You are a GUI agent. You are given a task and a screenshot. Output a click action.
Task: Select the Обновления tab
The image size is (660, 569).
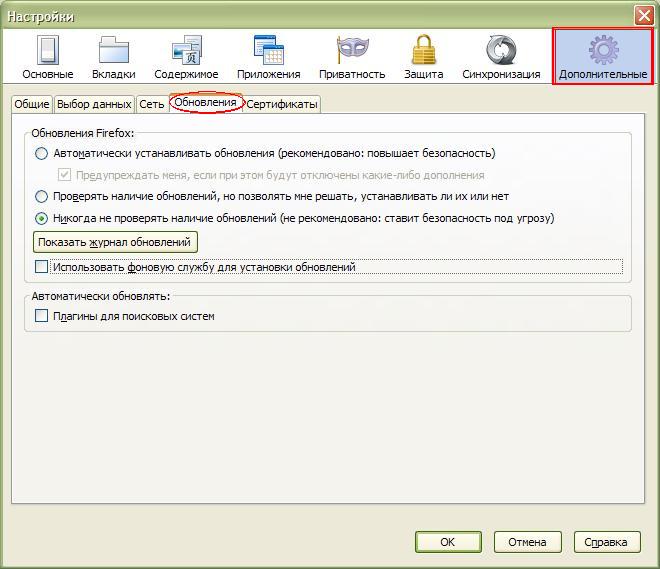(x=205, y=103)
